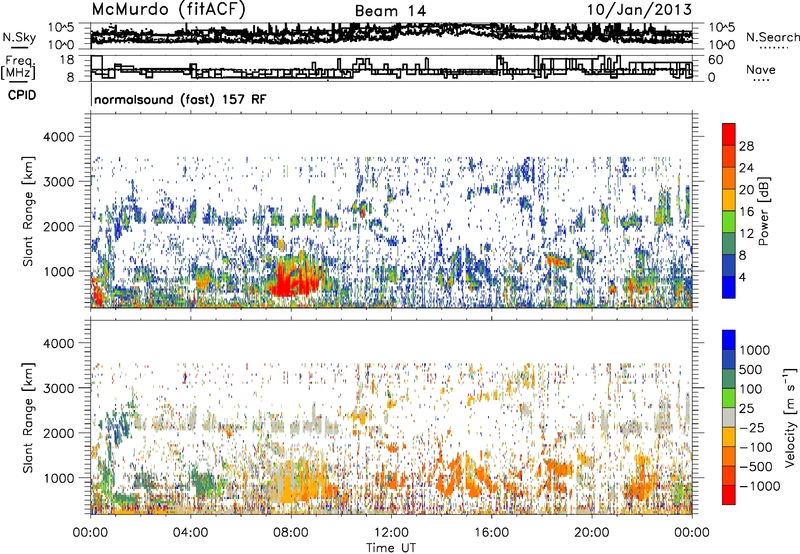Click the power panel Slant Range label
This screenshot has width=800, height=554.
28,211
